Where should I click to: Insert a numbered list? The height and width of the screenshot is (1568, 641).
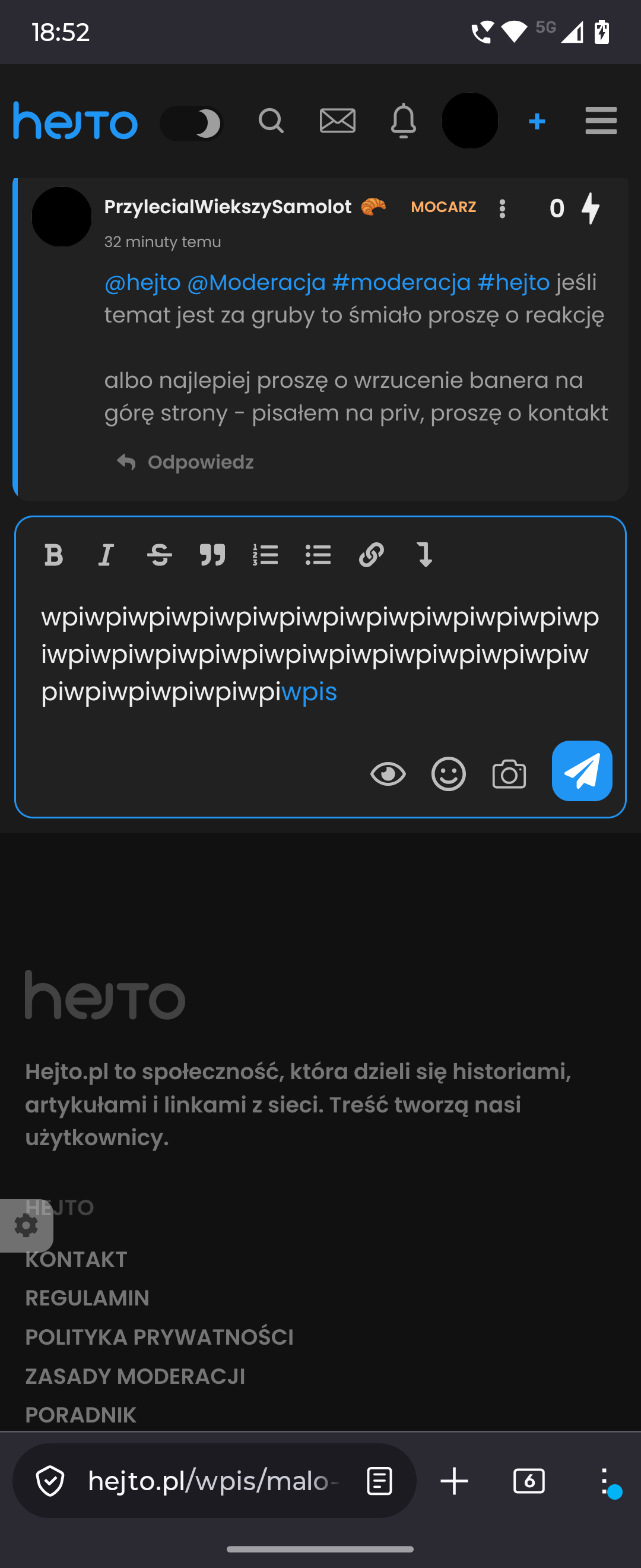click(x=265, y=555)
